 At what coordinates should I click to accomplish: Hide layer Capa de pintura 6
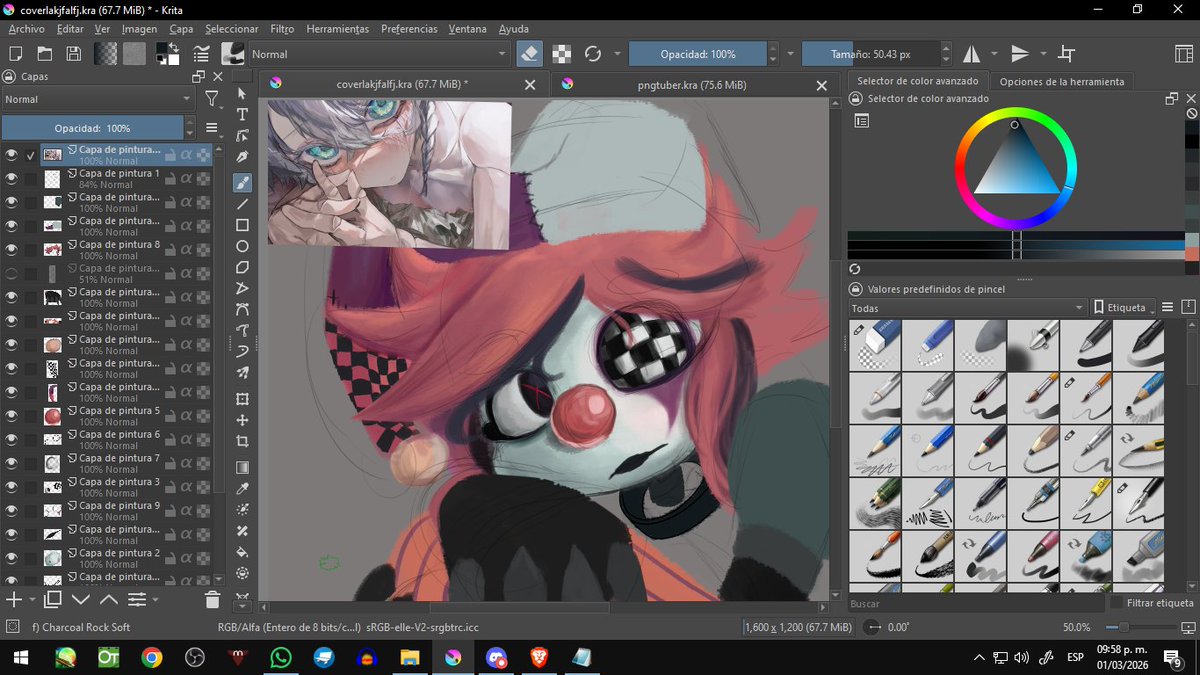click(11, 439)
